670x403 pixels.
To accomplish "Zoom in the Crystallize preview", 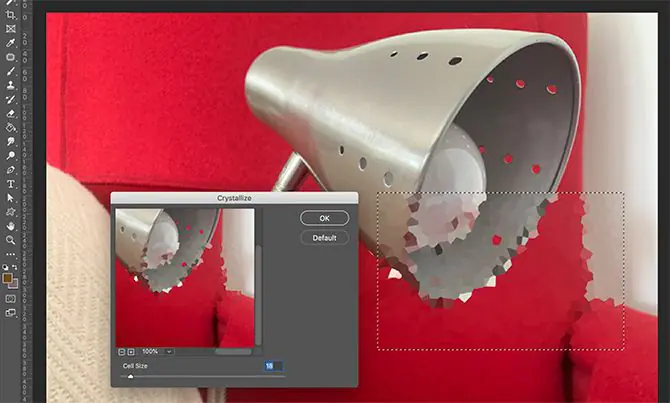I will click(131, 352).
